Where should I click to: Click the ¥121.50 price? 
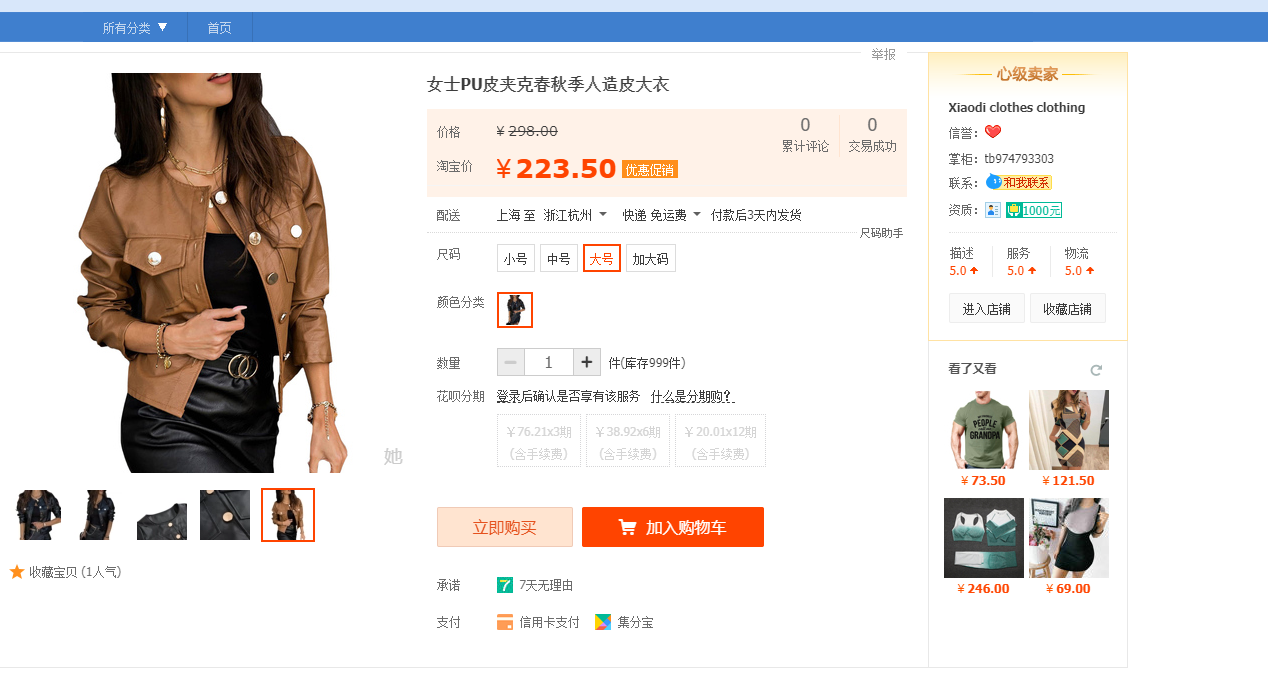coord(1068,481)
